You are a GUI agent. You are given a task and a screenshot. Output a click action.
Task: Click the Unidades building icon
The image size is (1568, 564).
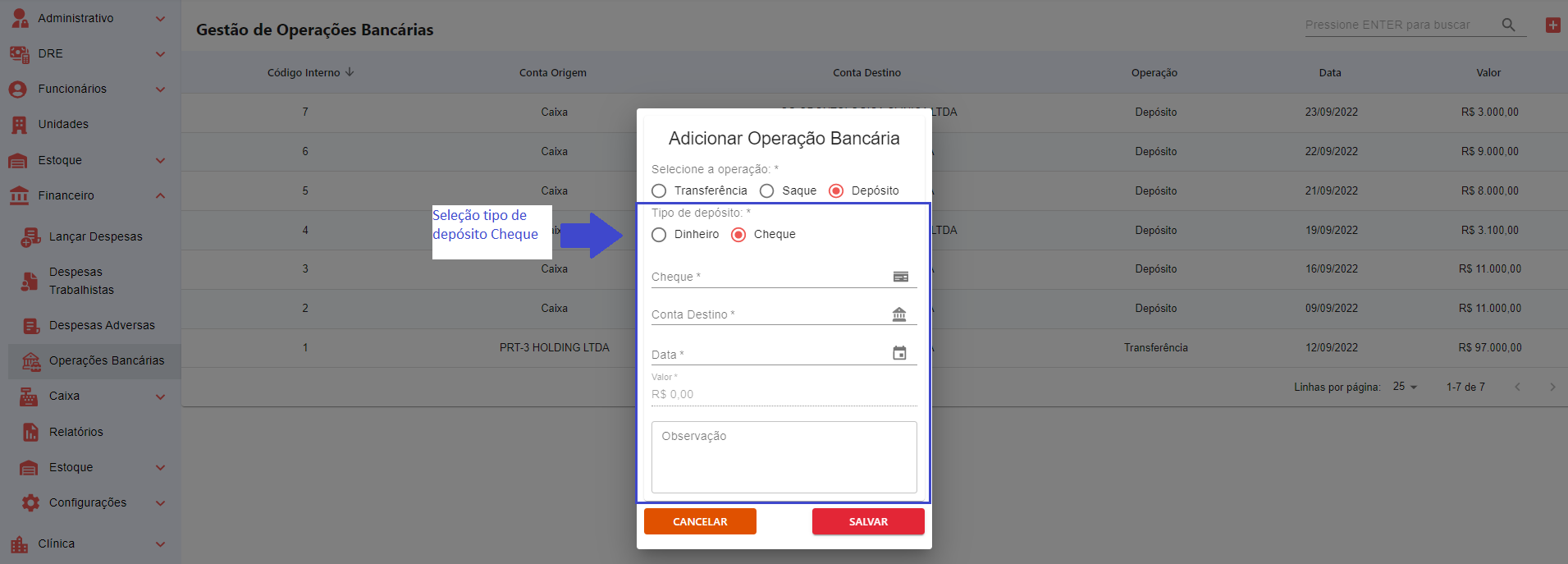19,125
